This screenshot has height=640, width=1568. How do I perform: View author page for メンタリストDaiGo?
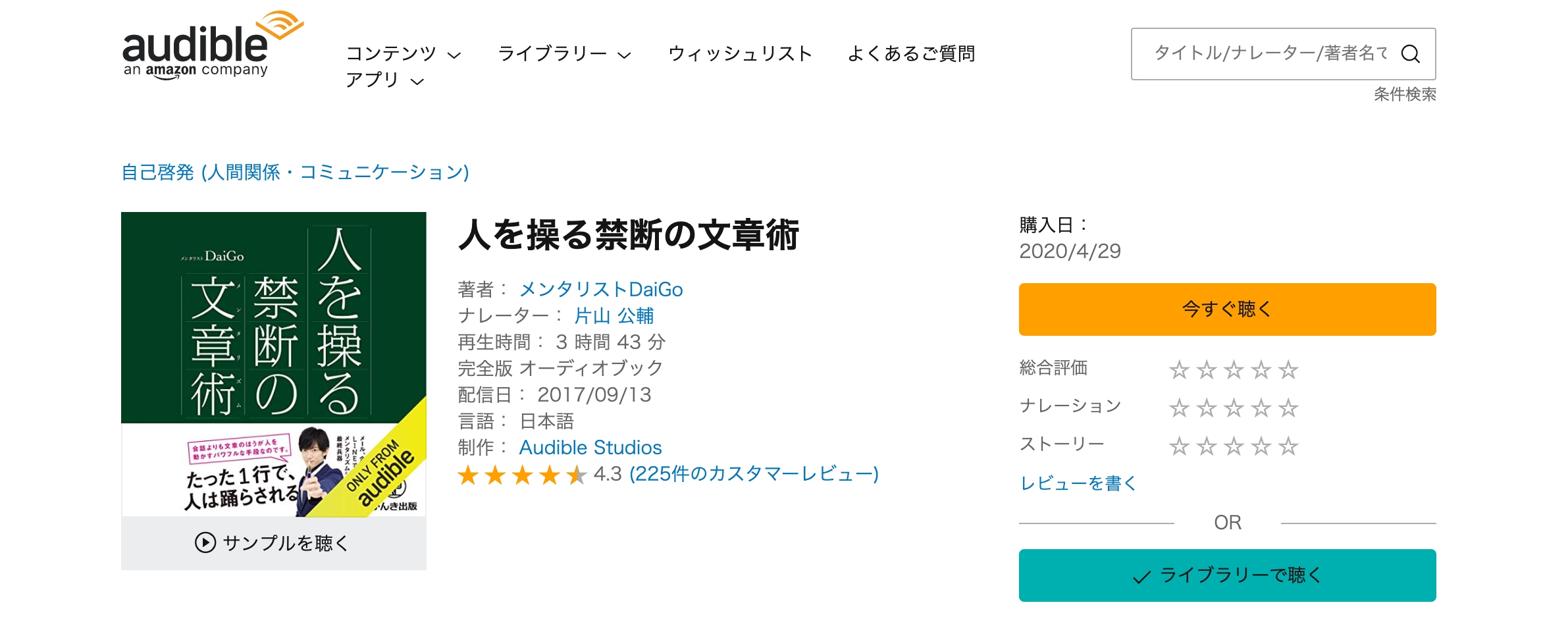click(602, 288)
